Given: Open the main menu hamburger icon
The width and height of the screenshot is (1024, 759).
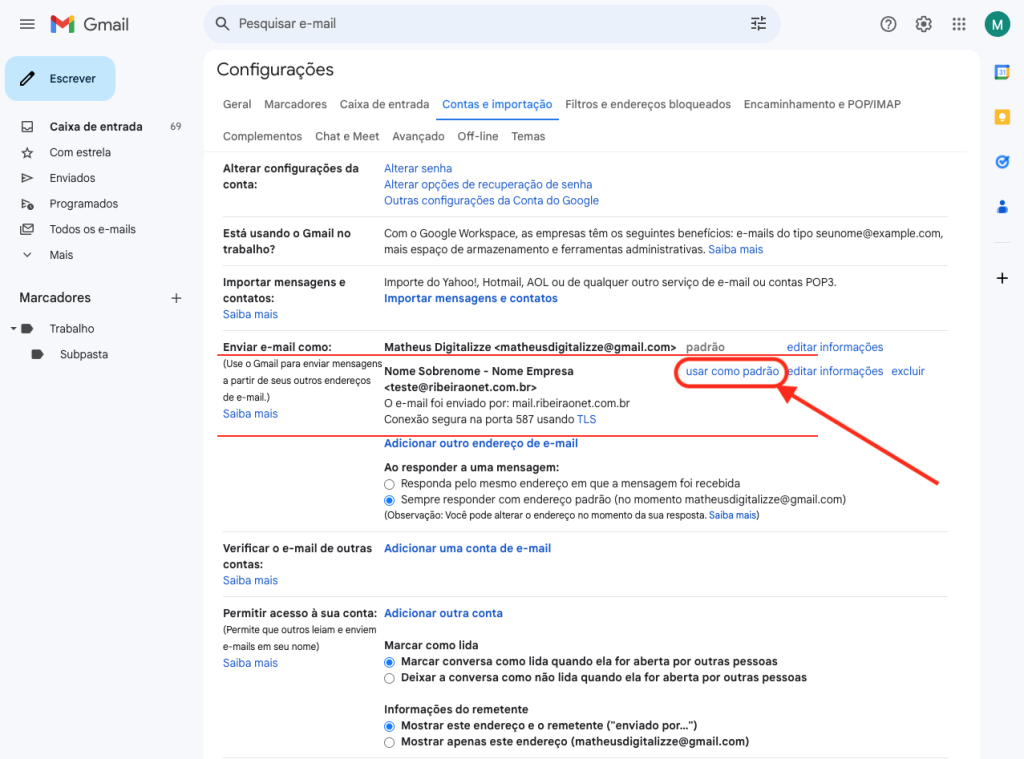Looking at the screenshot, I should pos(27,24).
